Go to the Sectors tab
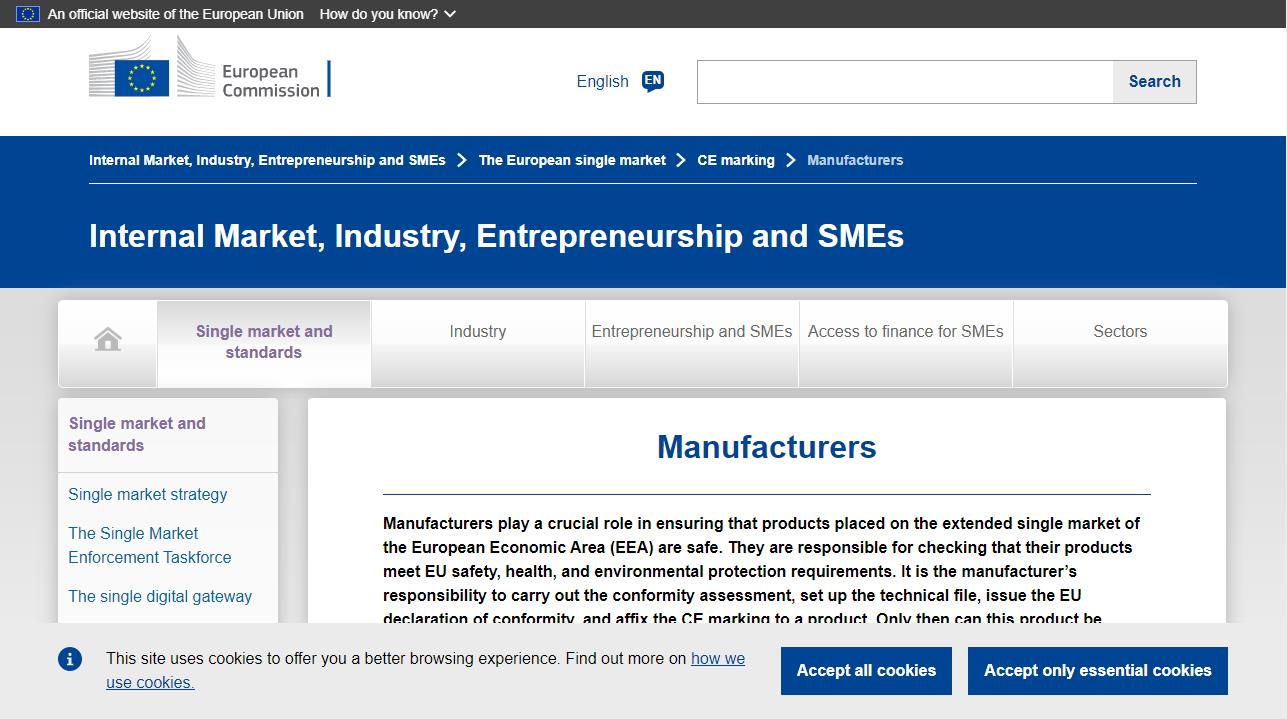 [1119, 332]
